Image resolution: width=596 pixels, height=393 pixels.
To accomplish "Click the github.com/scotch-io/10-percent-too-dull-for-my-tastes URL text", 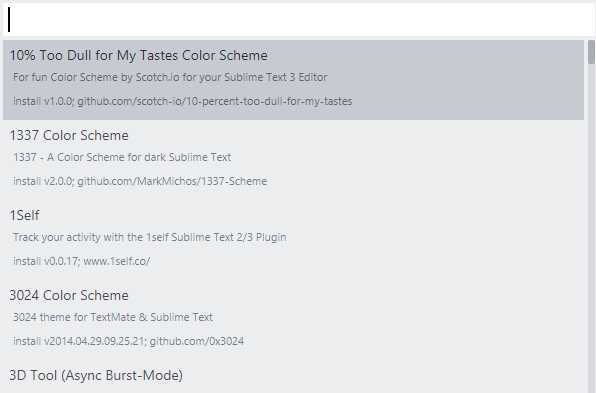I will click(x=215, y=101).
